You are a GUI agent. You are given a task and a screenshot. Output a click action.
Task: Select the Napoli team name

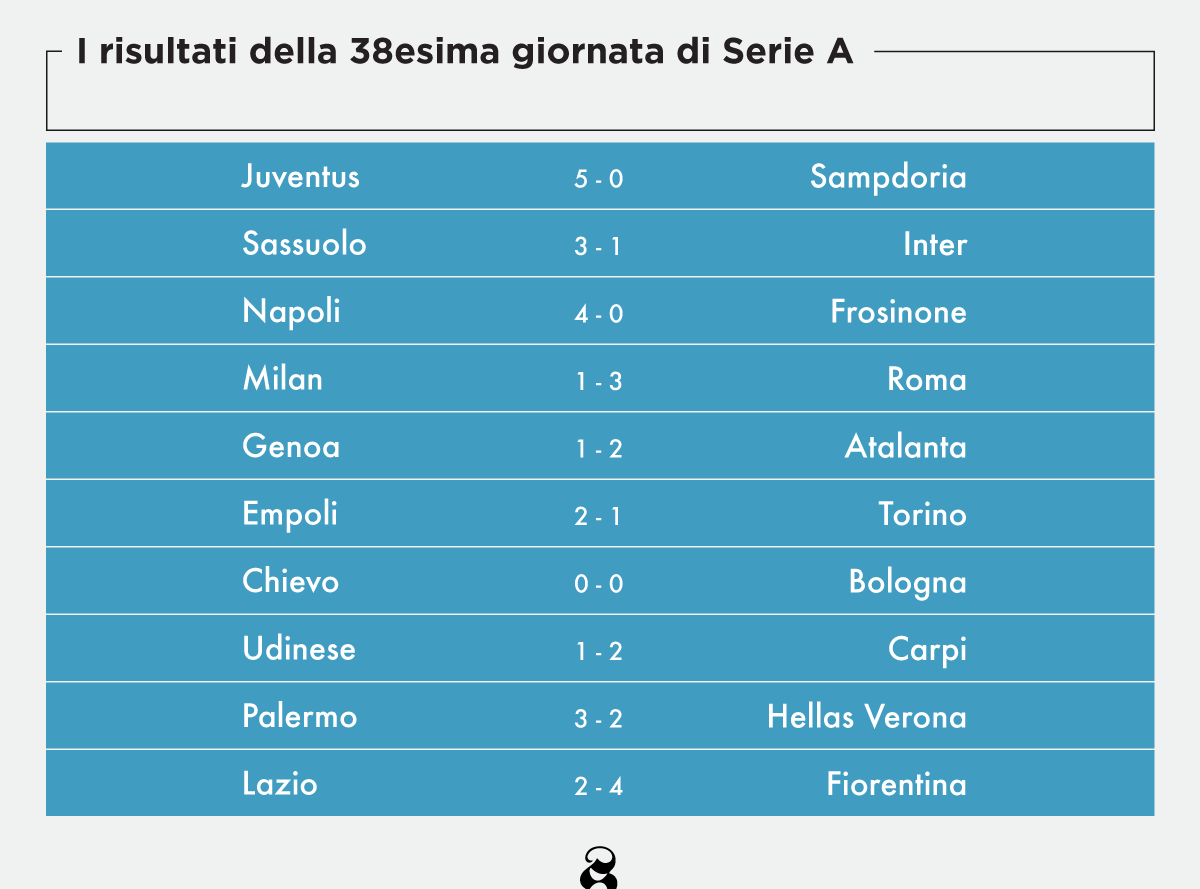[291, 312]
